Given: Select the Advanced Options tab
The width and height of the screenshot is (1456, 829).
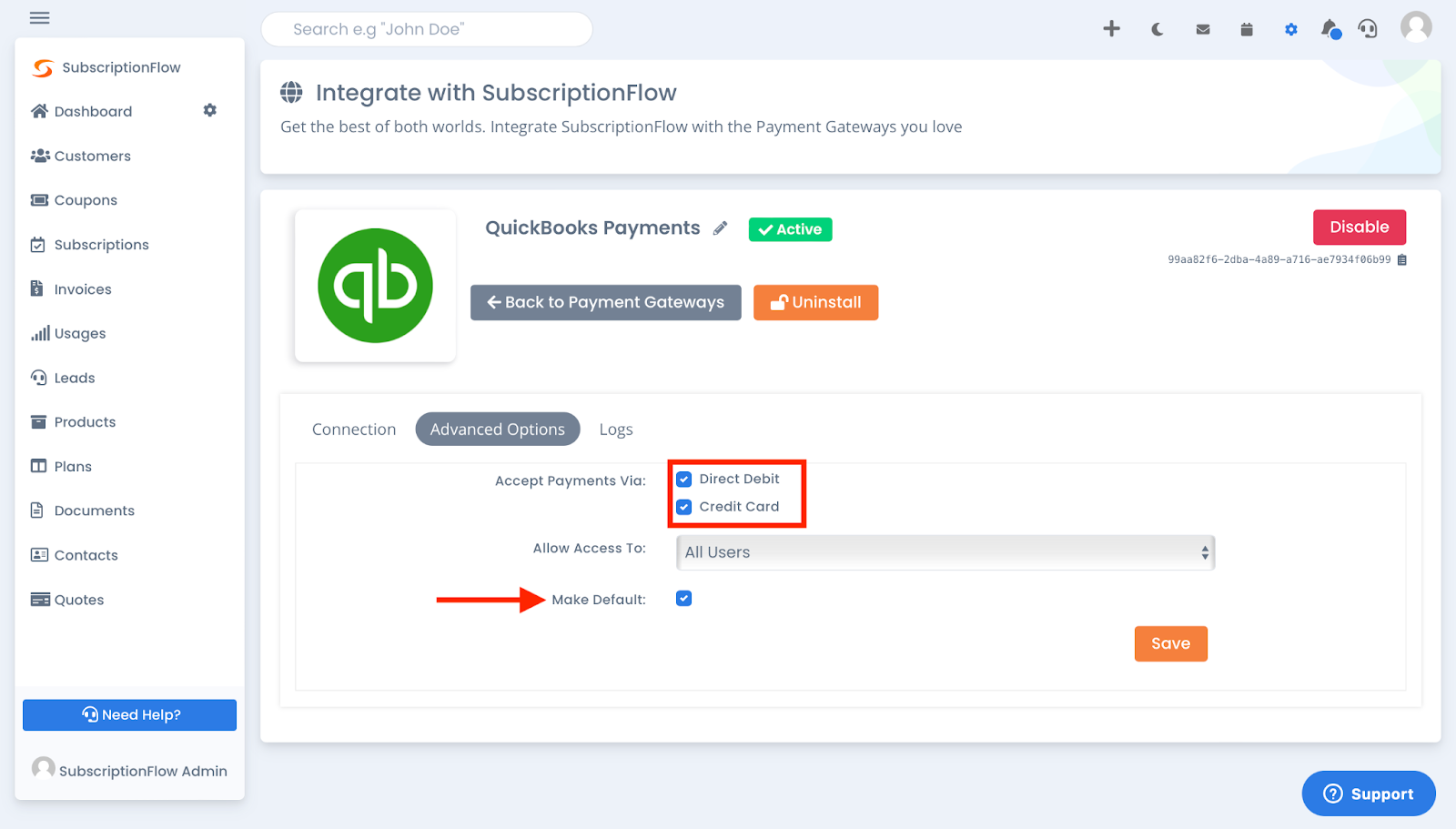Looking at the screenshot, I should click(498, 430).
